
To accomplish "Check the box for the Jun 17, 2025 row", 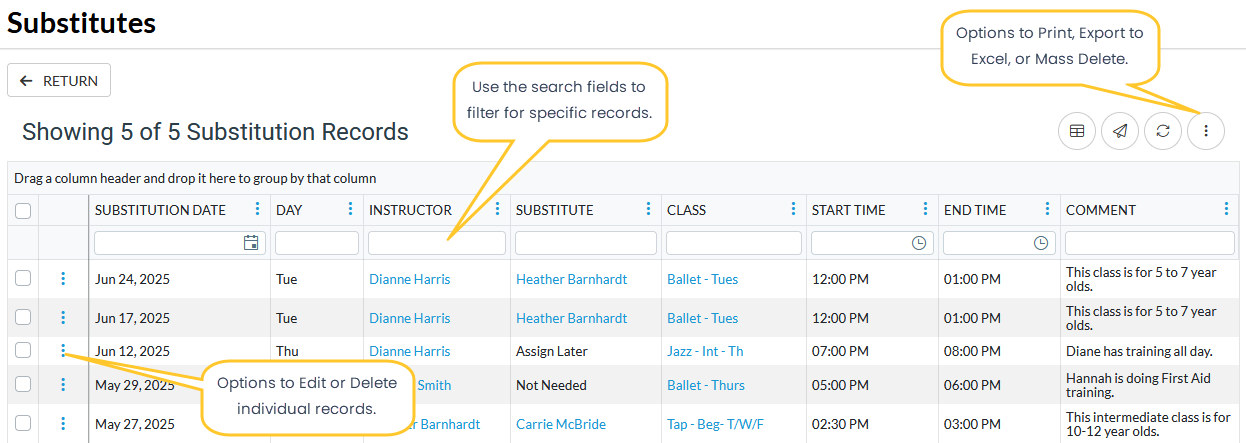I will (23, 318).
